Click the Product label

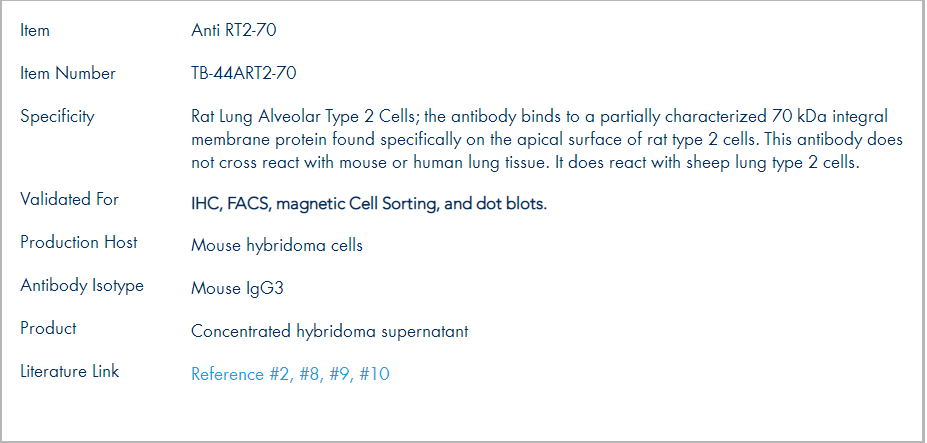click(x=48, y=328)
